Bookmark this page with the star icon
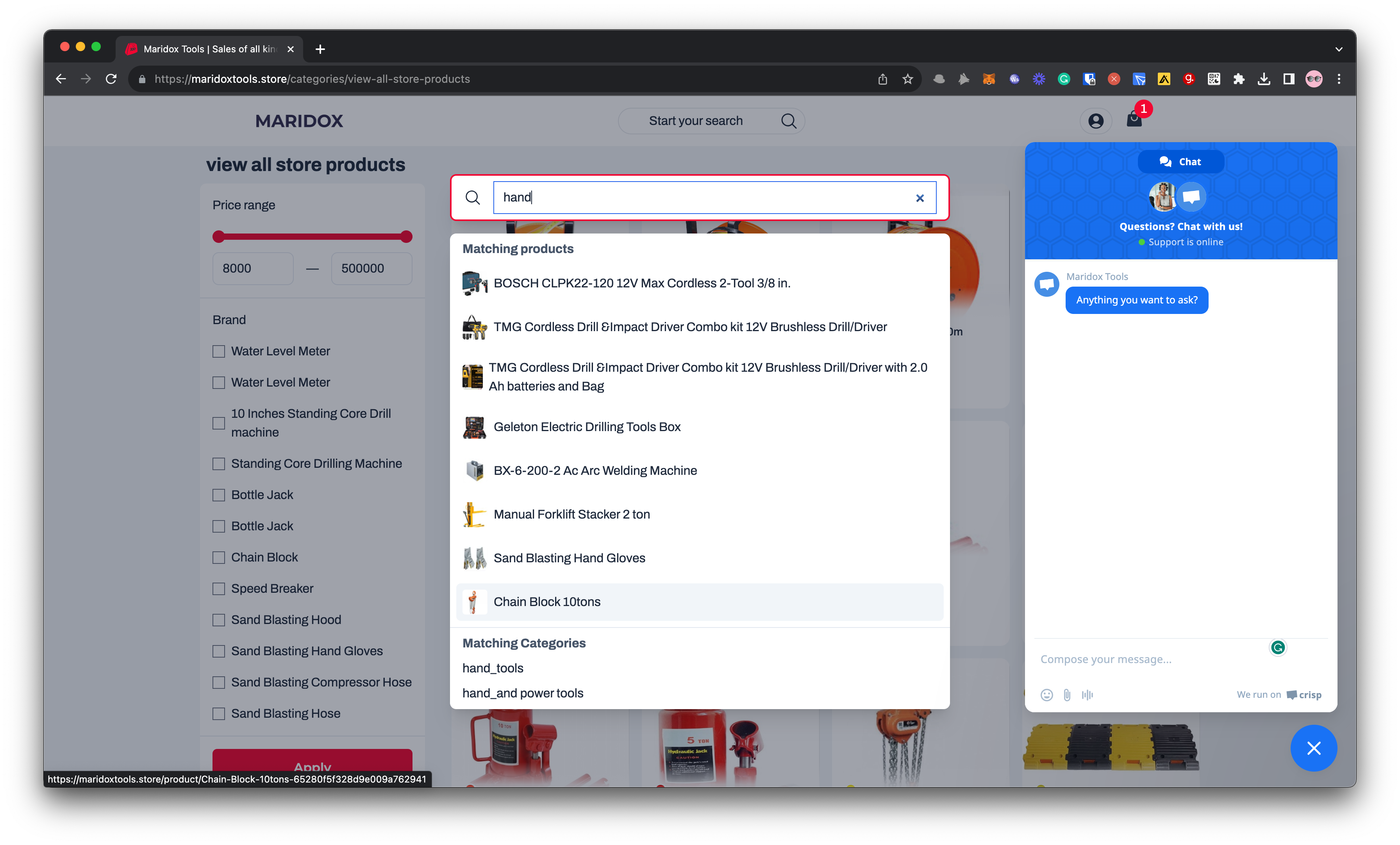 [x=907, y=79]
